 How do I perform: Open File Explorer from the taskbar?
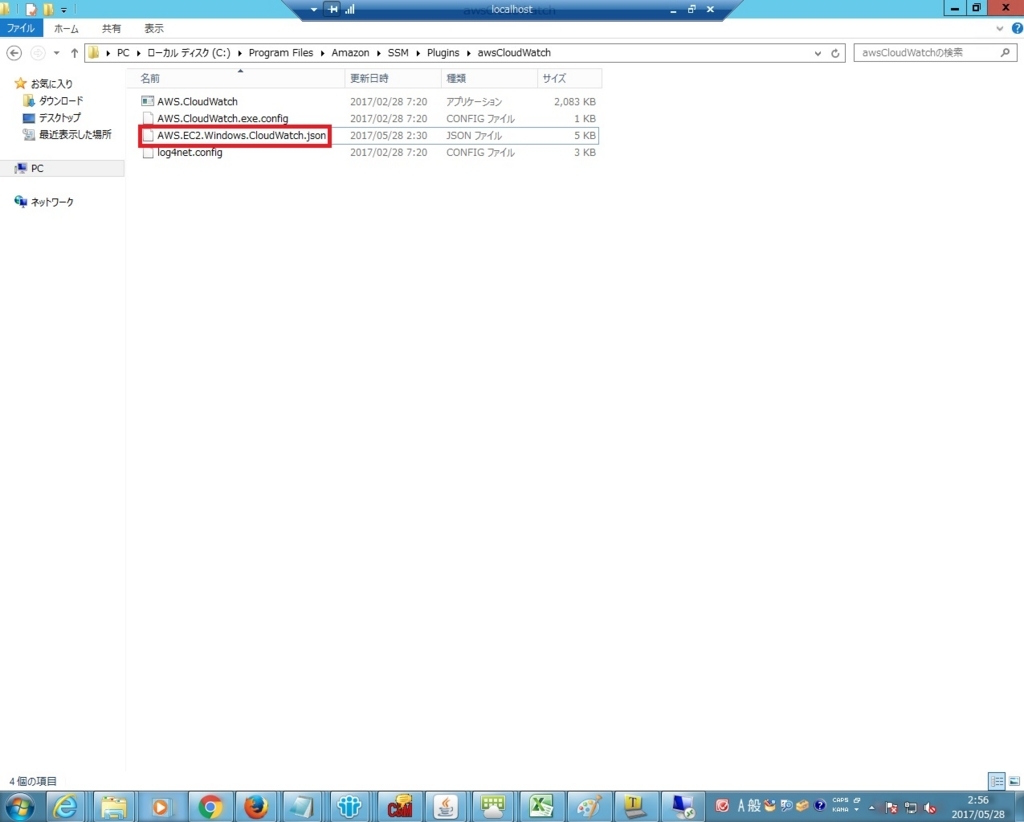point(114,808)
